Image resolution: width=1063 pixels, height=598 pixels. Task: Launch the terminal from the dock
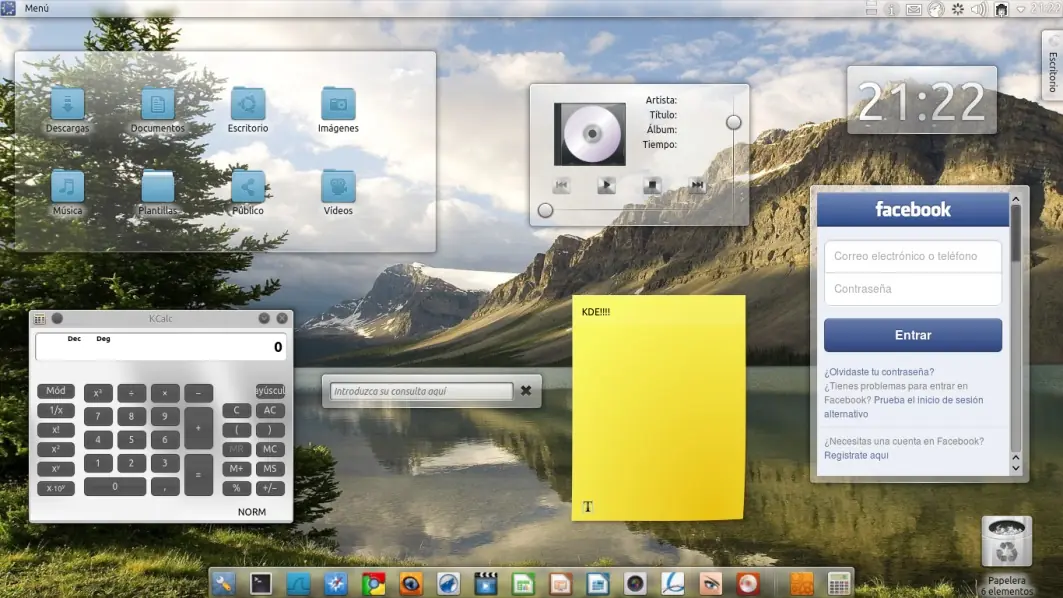coord(261,584)
